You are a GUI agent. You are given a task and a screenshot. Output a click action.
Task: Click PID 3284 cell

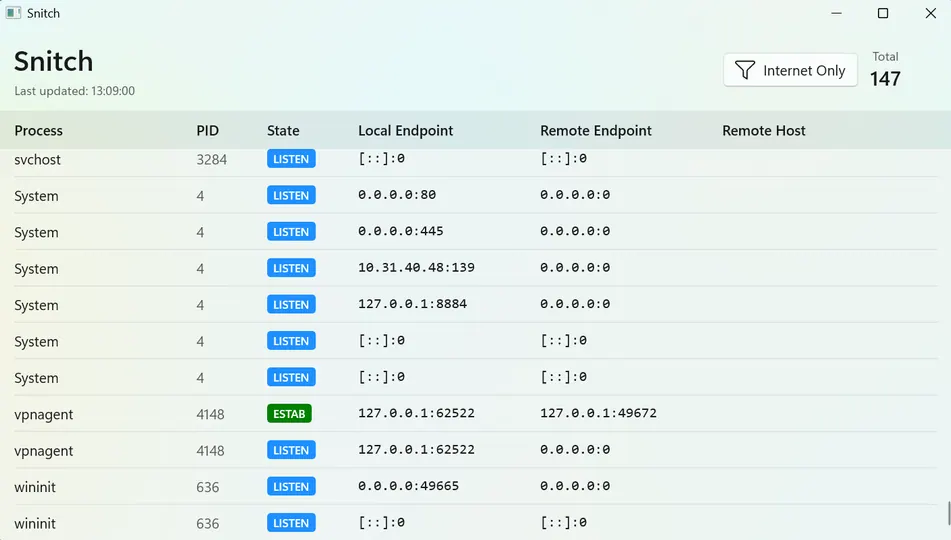click(x=212, y=160)
